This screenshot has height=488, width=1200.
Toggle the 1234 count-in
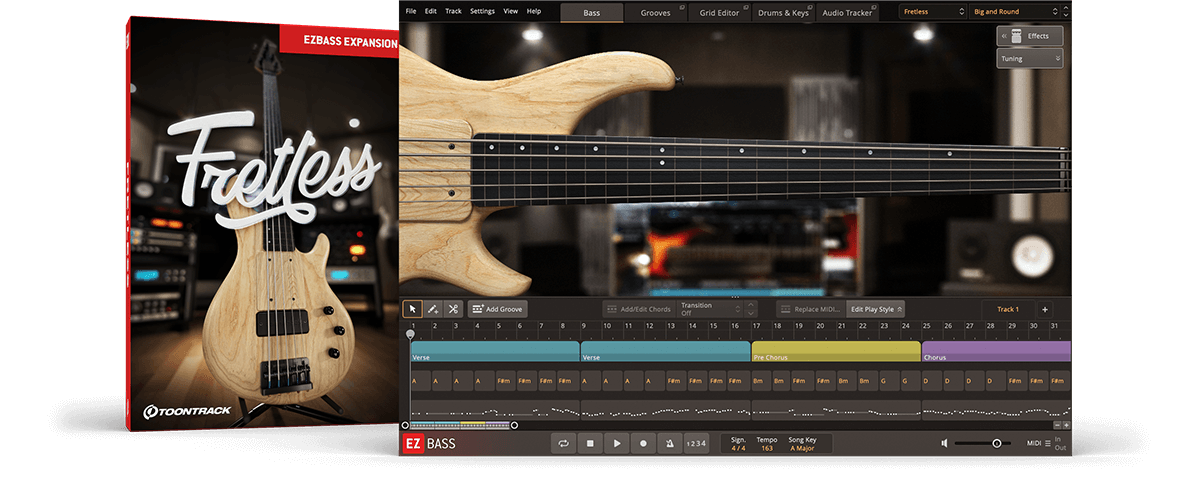[696, 443]
